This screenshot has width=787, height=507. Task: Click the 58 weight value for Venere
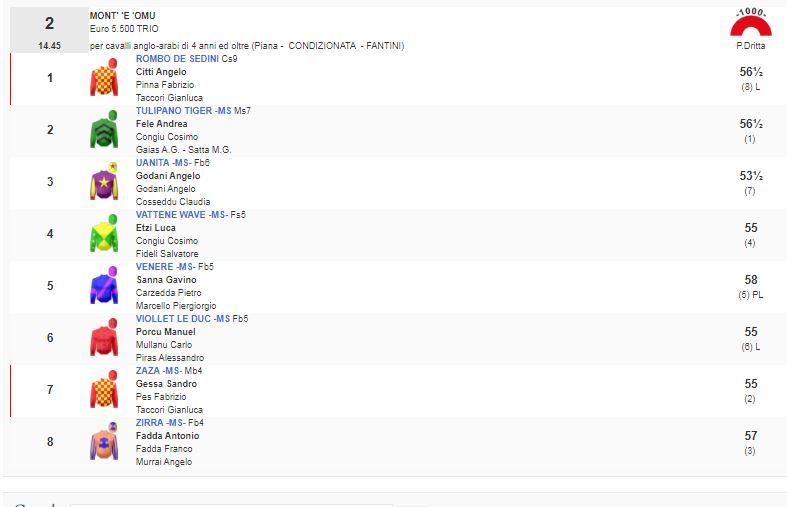tap(751, 280)
